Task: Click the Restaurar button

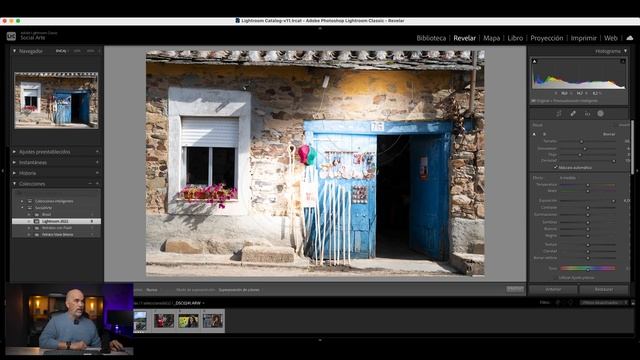Action: [604, 289]
